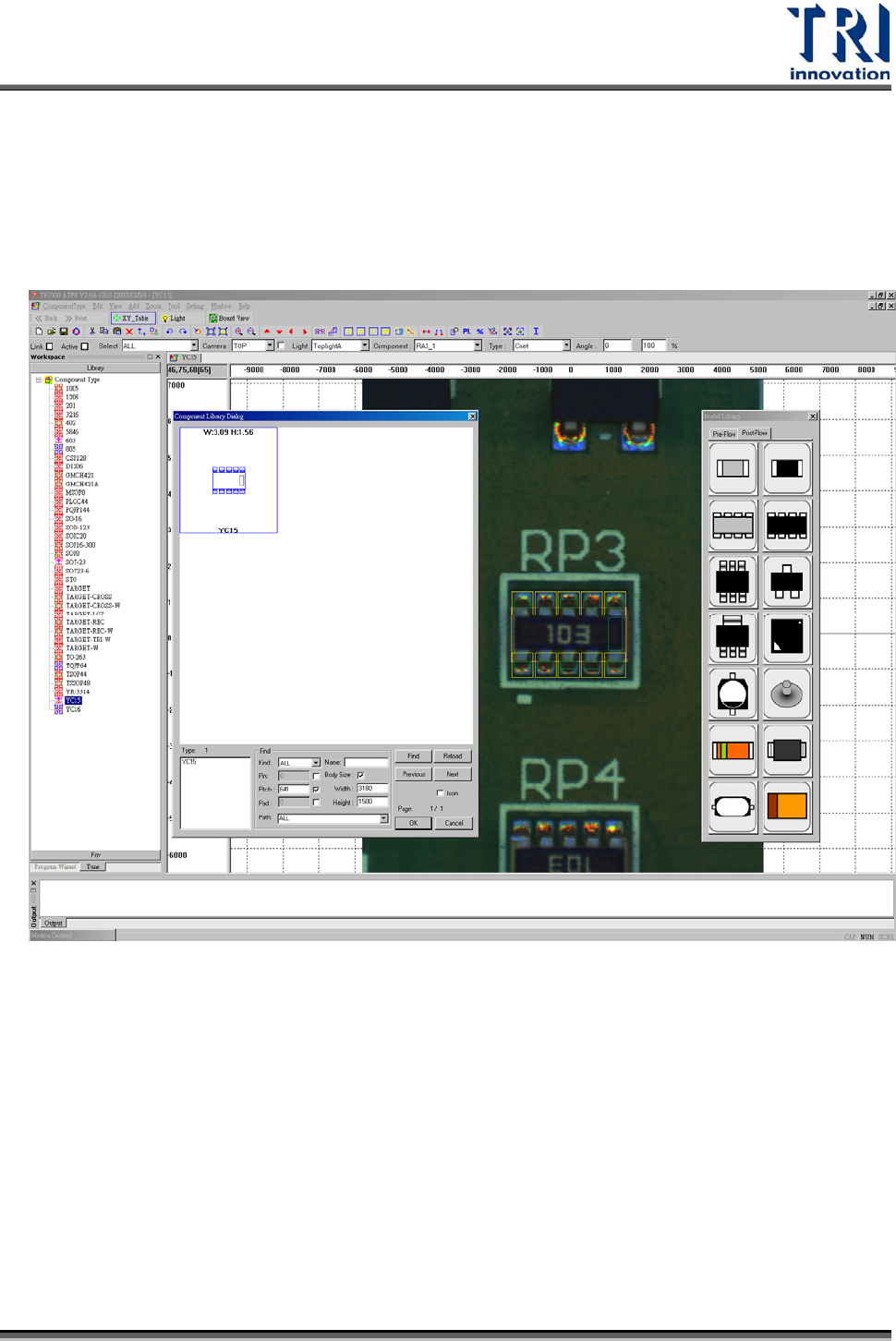The width and height of the screenshot is (896, 1341).
Task: Pick the black square BGA model icon
Action: [x=787, y=637]
